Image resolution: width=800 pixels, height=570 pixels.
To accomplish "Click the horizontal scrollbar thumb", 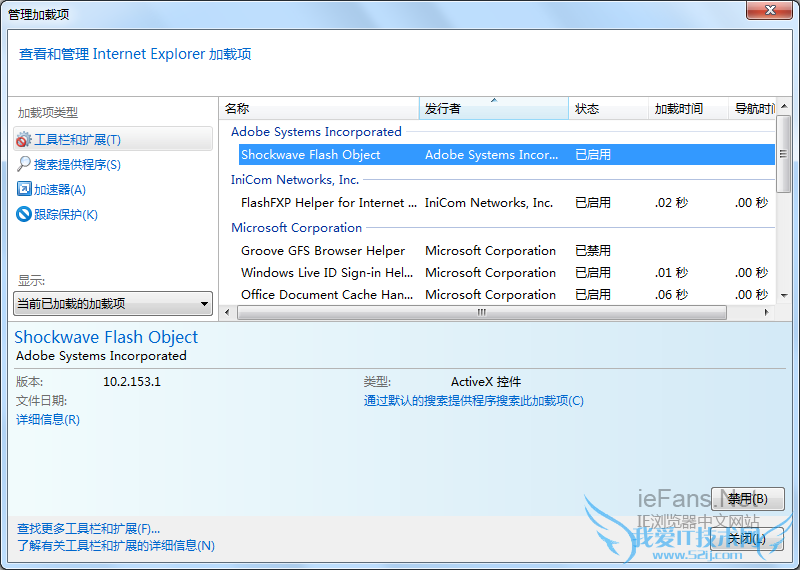I will [x=482, y=312].
